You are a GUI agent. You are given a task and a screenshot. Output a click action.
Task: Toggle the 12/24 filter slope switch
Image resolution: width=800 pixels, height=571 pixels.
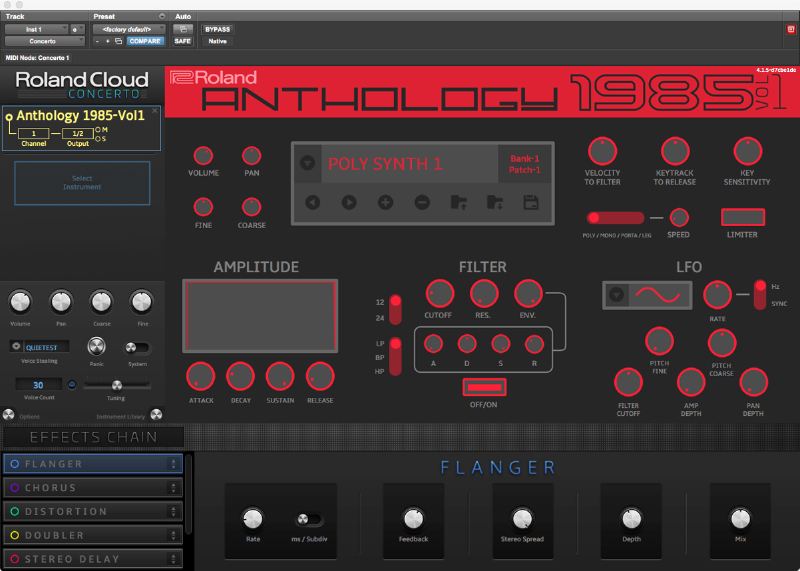(395, 309)
